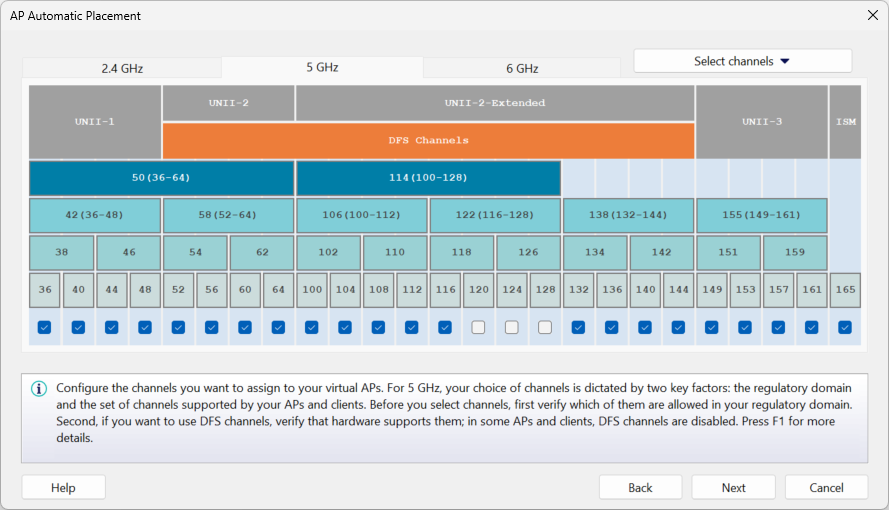Uncheck channel 56 checkbox

point(211,327)
